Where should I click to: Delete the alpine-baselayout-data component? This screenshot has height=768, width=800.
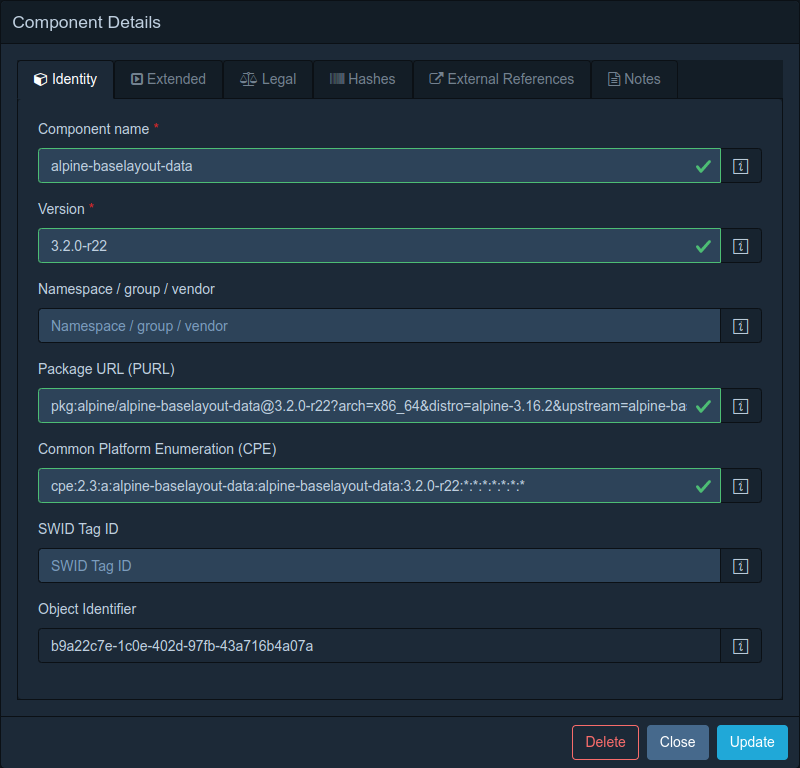point(605,742)
